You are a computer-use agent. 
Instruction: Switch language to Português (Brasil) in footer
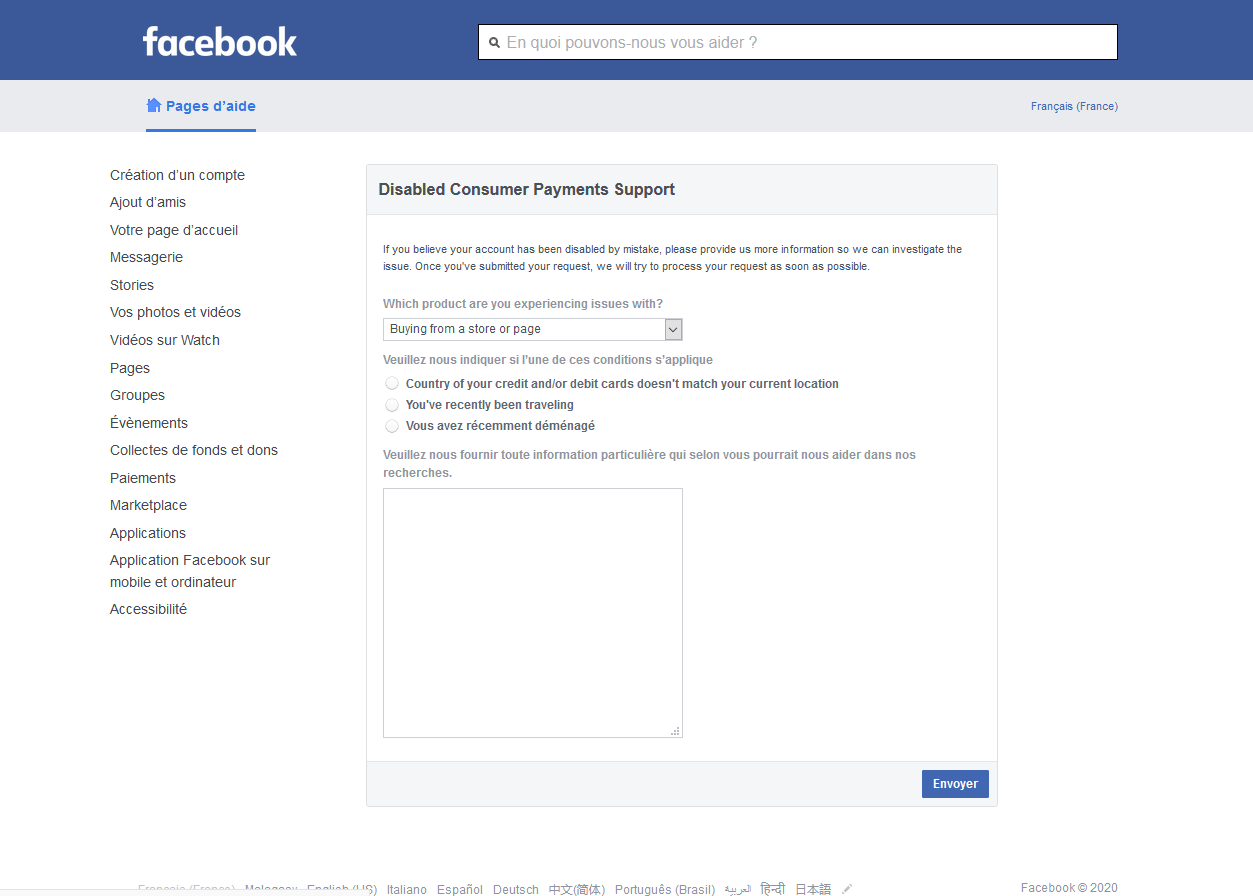665,889
